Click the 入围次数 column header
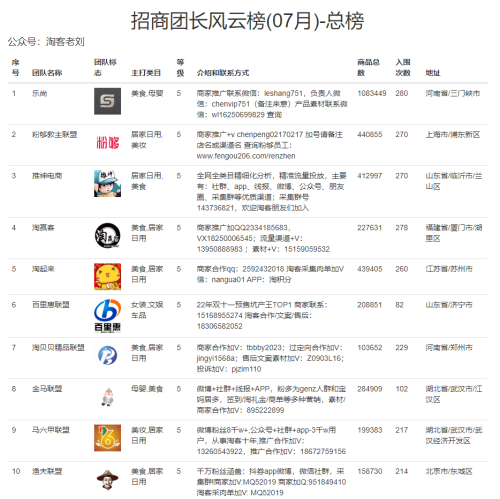Image resolution: width=500 pixels, height=499 pixels. coord(403,67)
